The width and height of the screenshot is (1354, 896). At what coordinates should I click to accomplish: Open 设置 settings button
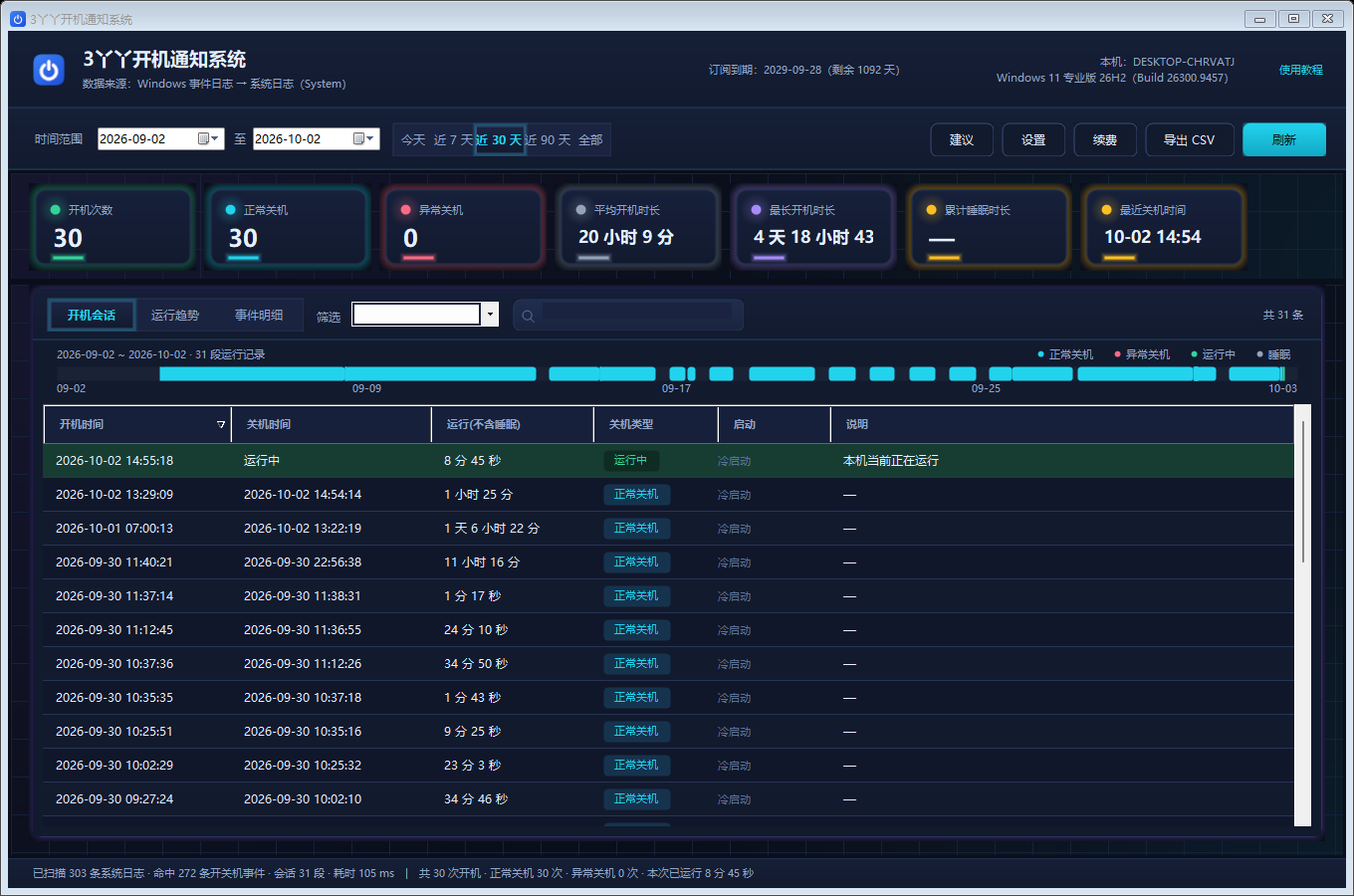(1033, 139)
